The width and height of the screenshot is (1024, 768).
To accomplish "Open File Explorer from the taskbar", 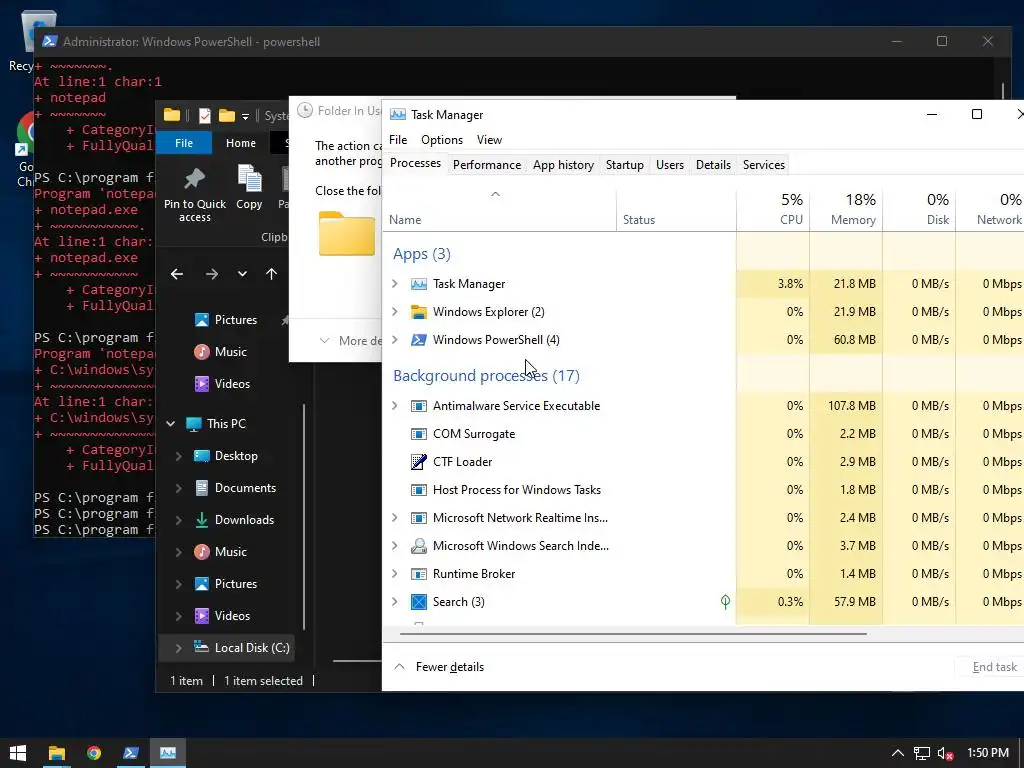I will [57, 753].
